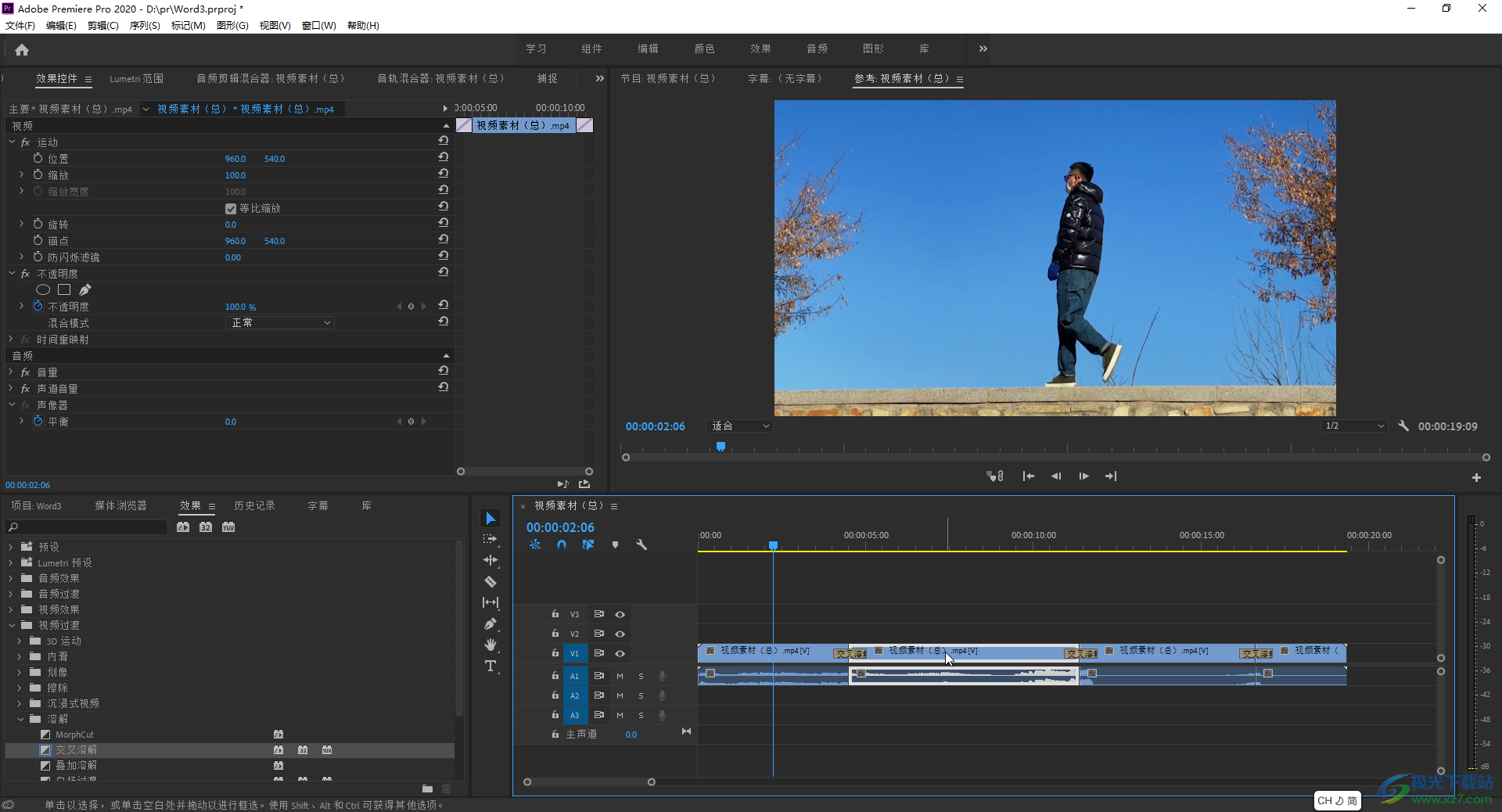Switch to the 颜色 workspace

point(704,49)
